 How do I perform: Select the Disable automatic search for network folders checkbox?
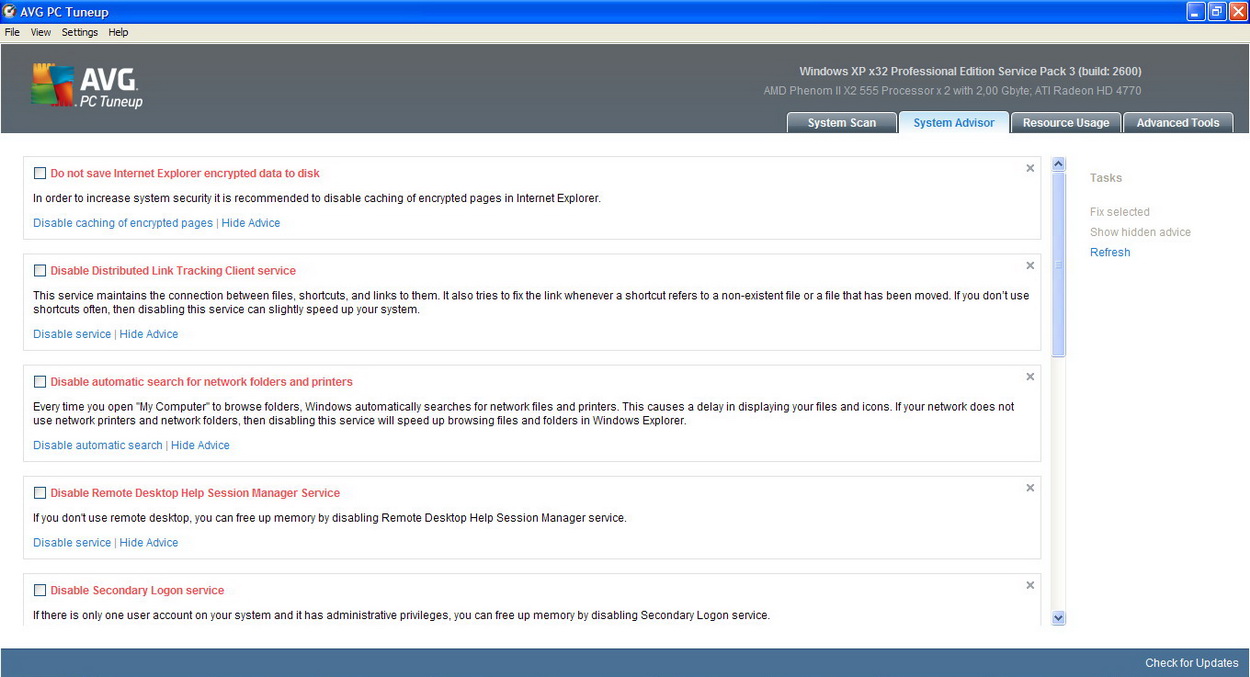40,381
